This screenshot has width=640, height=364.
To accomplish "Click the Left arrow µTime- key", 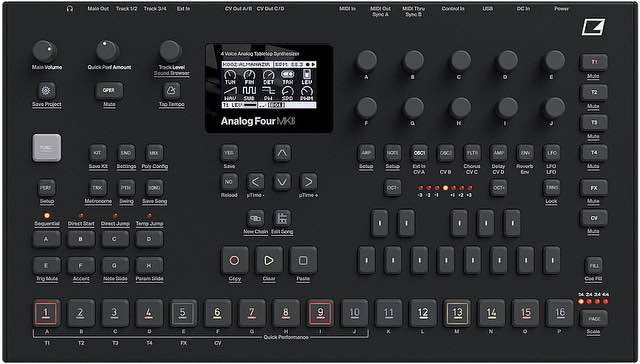I will point(256,182).
